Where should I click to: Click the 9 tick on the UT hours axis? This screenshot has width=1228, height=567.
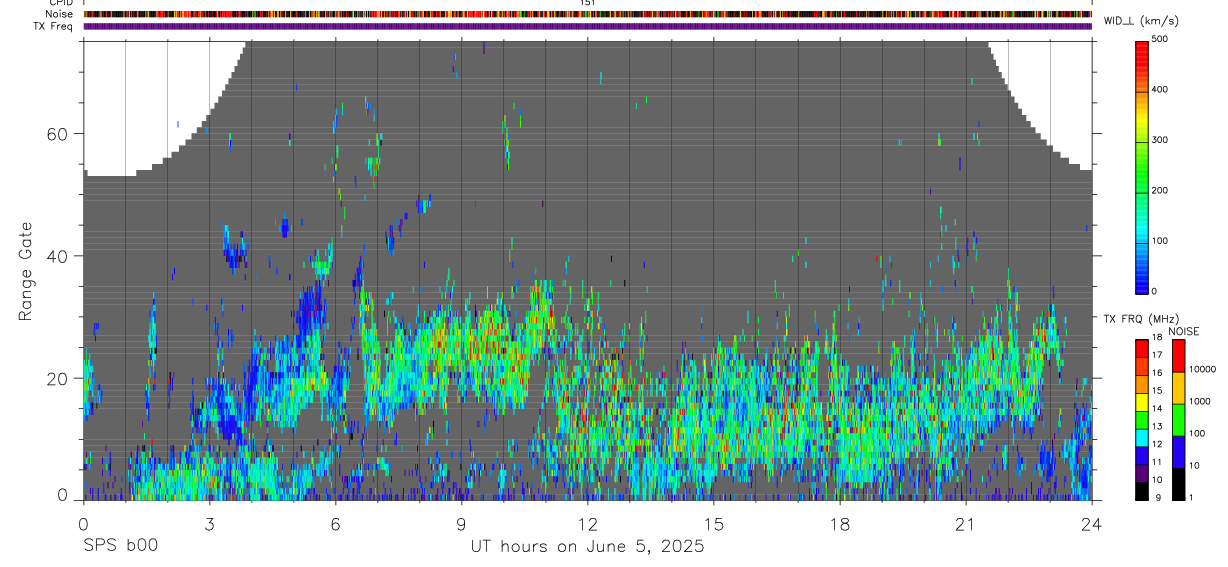[461, 524]
